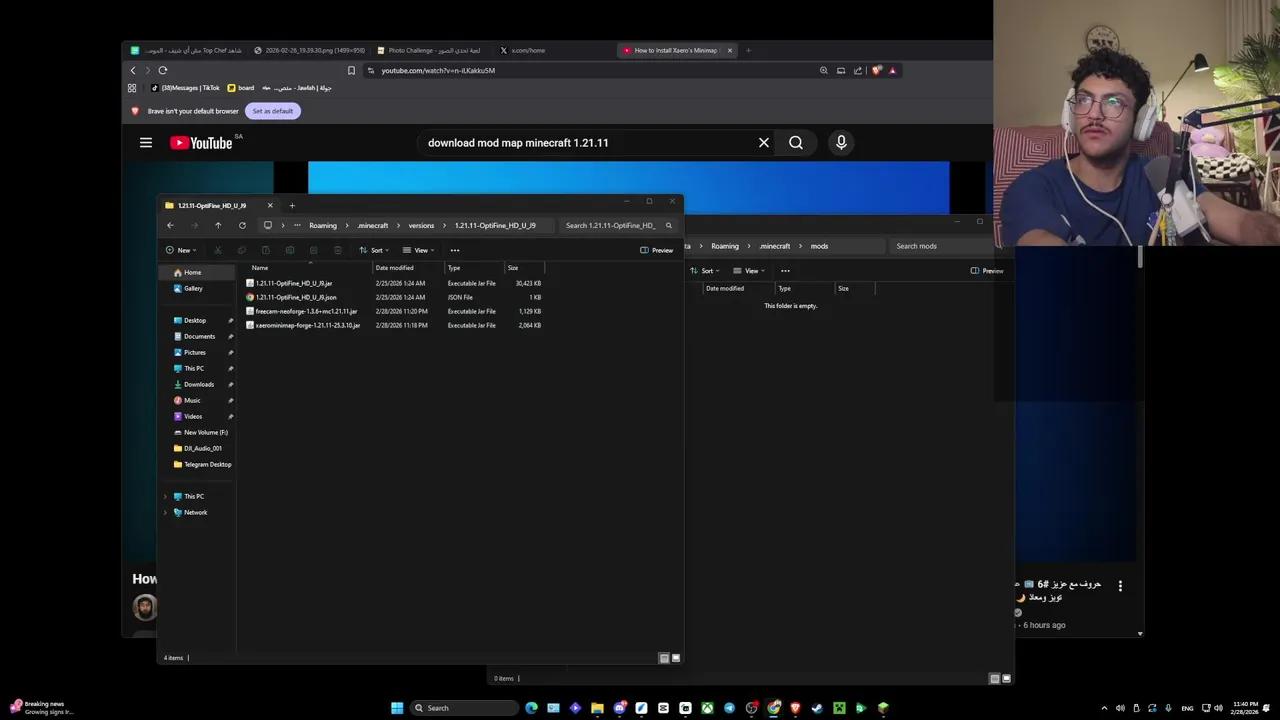The height and width of the screenshot is (720, 1280).
Task: Click .minecraft in OptiFine window breadcrumb
Action: (x=373, y=225)
